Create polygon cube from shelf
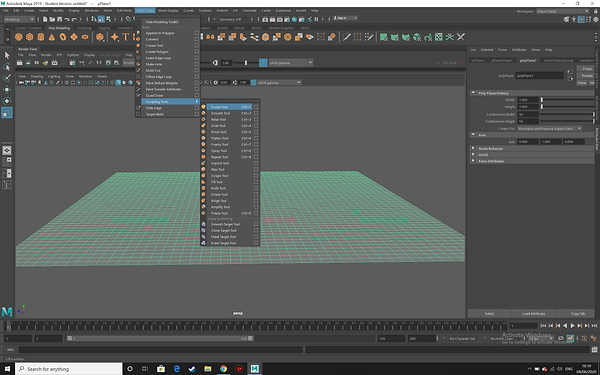Viewport: 600px width, 375px height. point(29,37)
